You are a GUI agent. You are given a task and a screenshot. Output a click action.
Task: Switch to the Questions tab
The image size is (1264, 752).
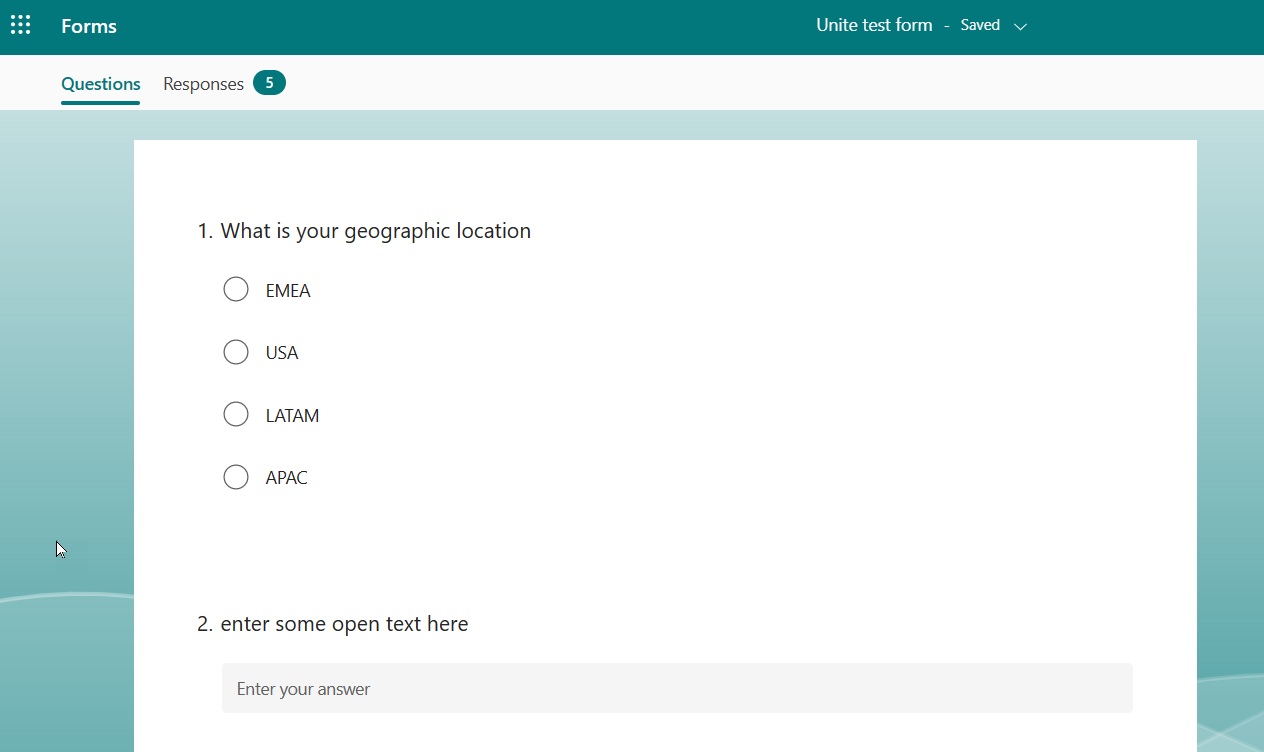coord(100,84)
